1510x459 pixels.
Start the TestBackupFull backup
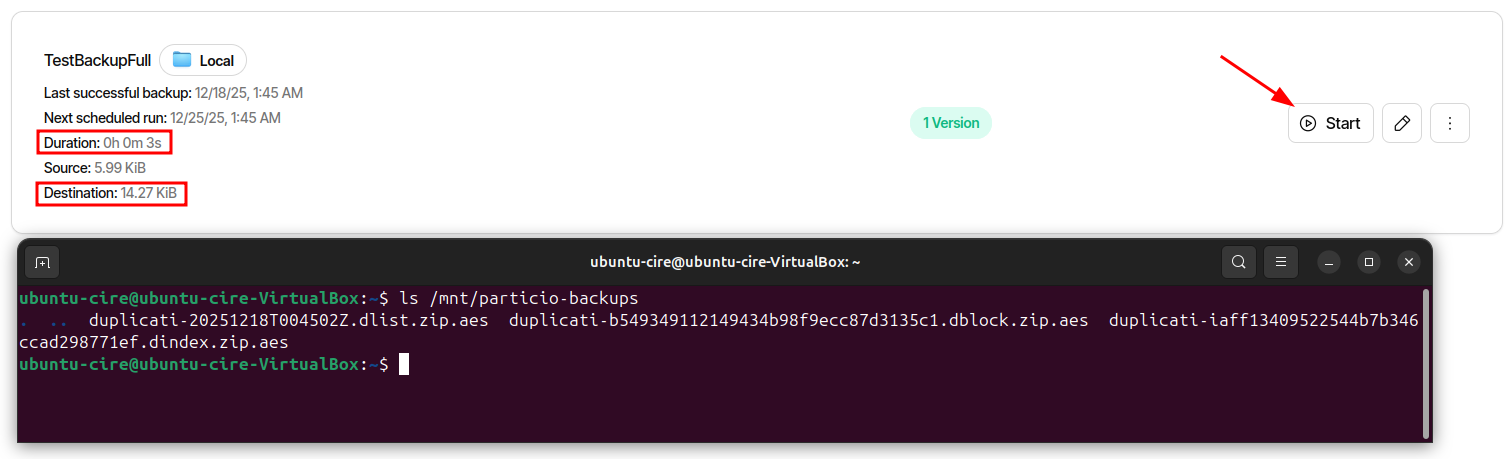pyautogui.click(x=1330, y=123)
